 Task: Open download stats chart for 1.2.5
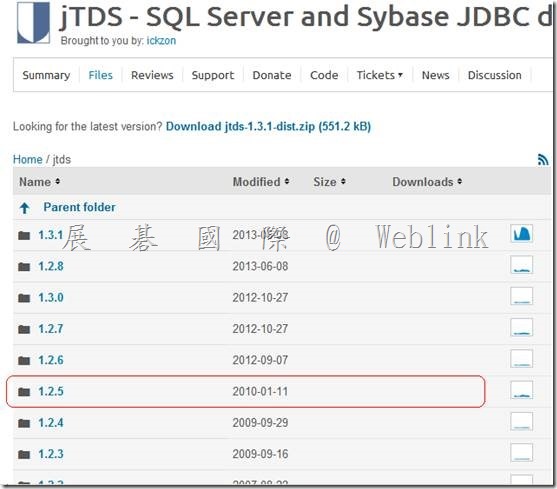tap(521, 390)
